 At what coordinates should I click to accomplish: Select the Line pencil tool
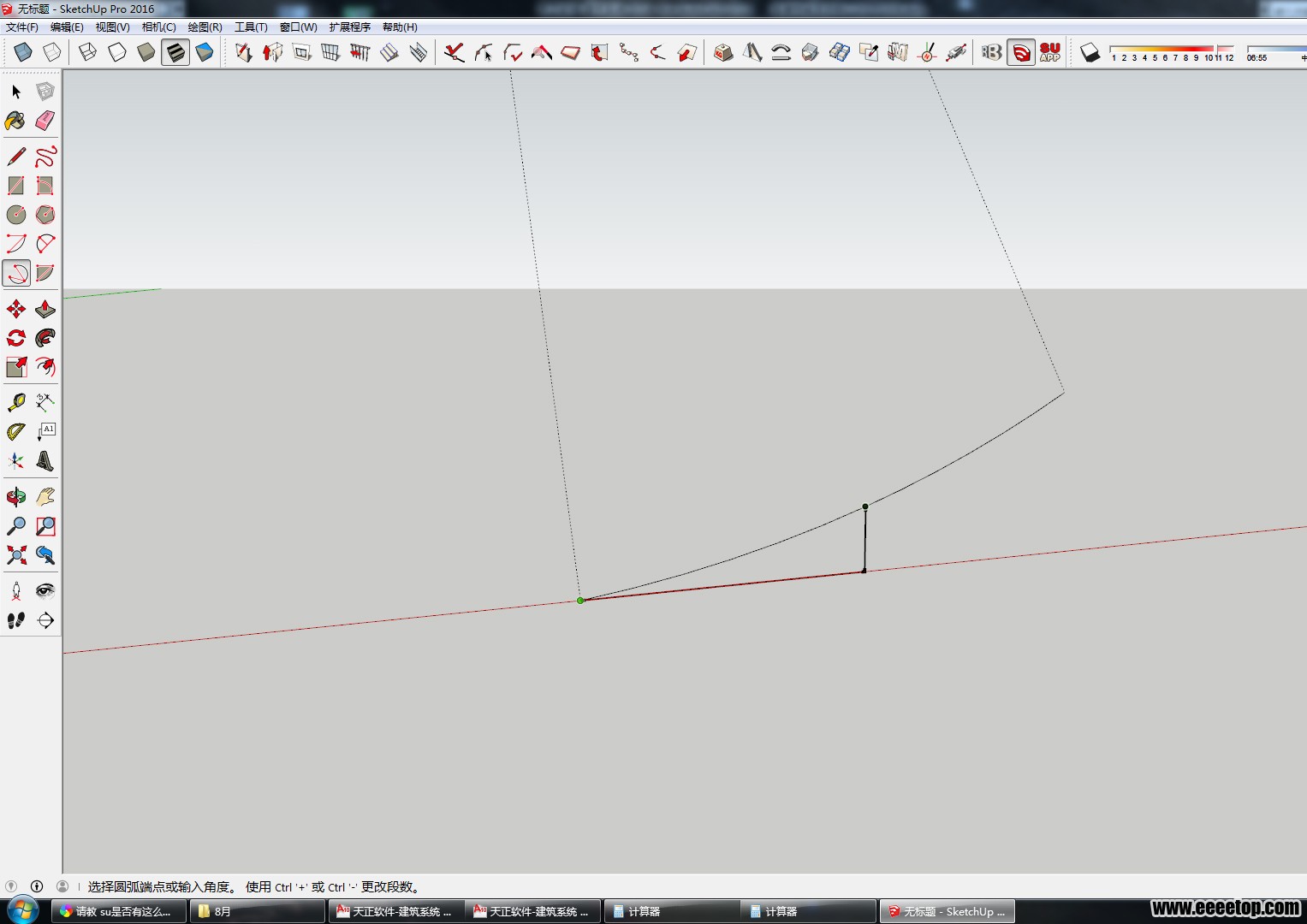coord(16,157)
